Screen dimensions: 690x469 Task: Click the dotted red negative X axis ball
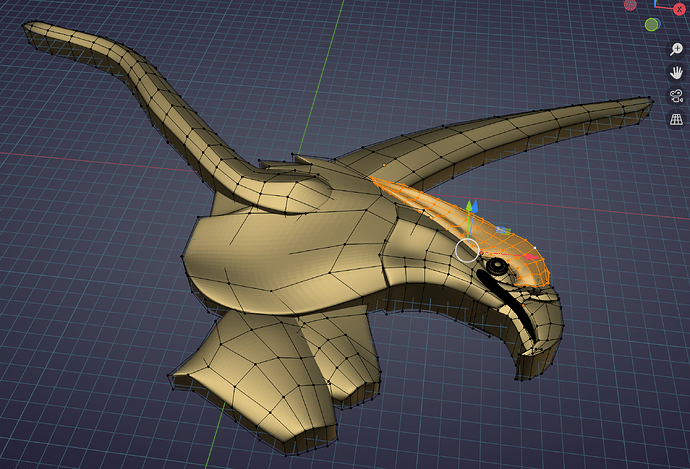(630, 5)
